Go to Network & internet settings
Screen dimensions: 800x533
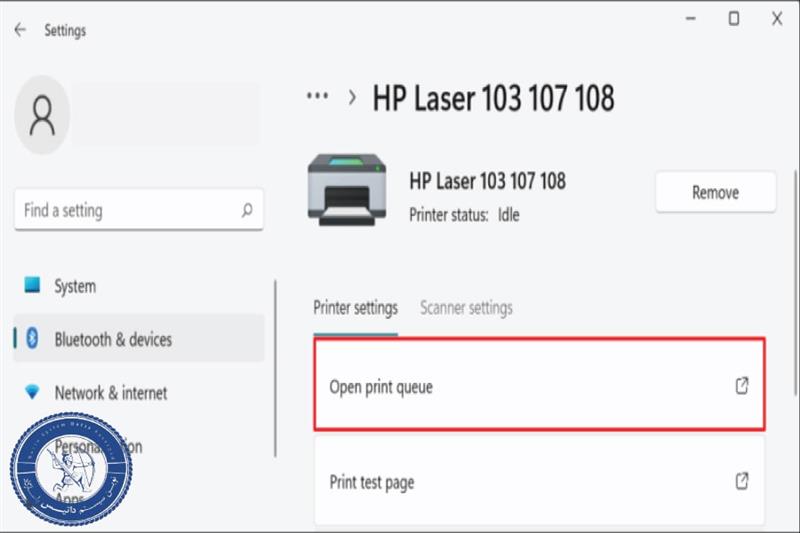pyautogui.click(x=111, y=393)
